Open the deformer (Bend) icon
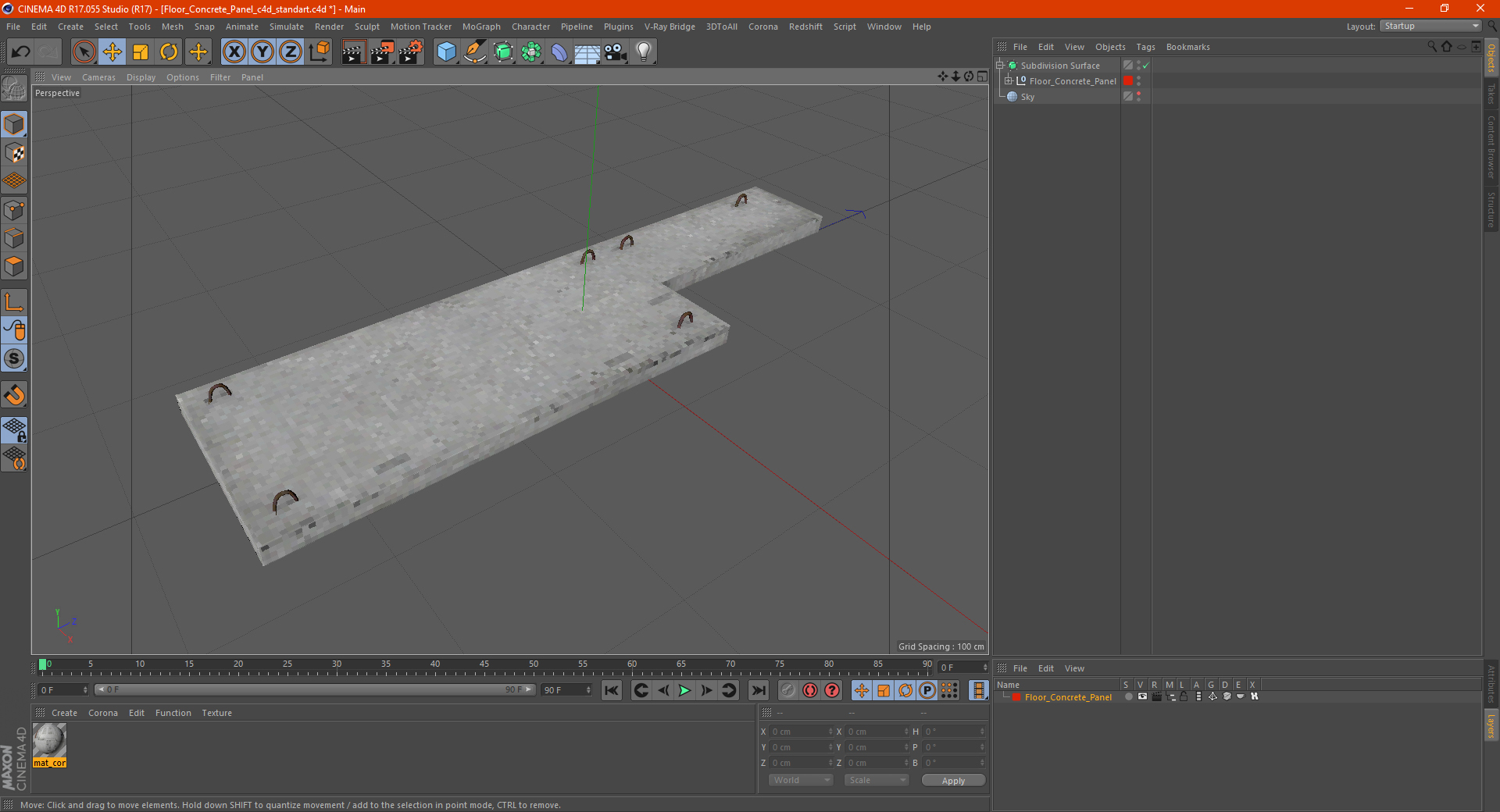 (x=559, y=52)
